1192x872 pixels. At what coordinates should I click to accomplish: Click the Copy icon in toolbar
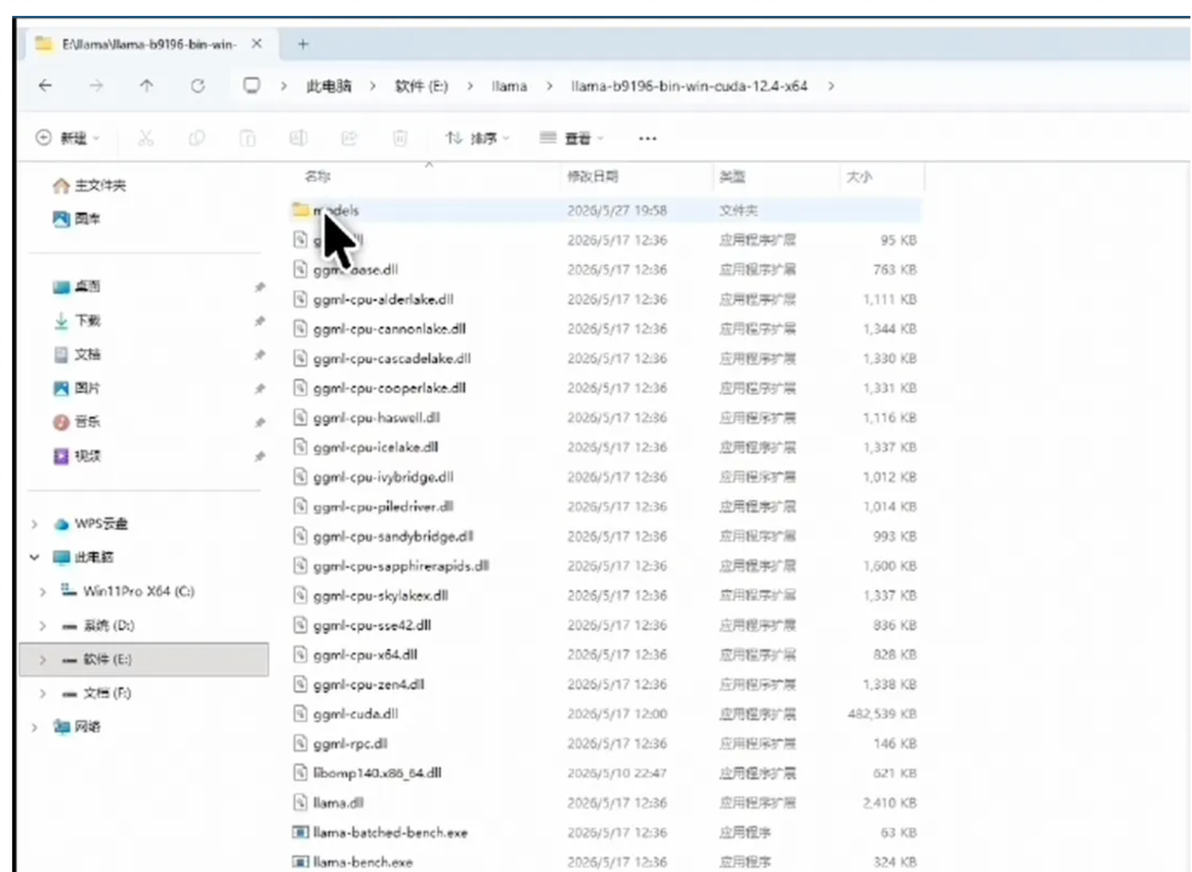pos(196,138)
